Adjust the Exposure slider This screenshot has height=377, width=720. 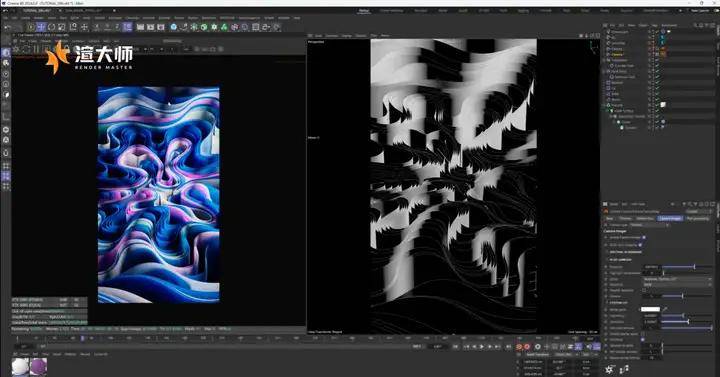point(687,267)
